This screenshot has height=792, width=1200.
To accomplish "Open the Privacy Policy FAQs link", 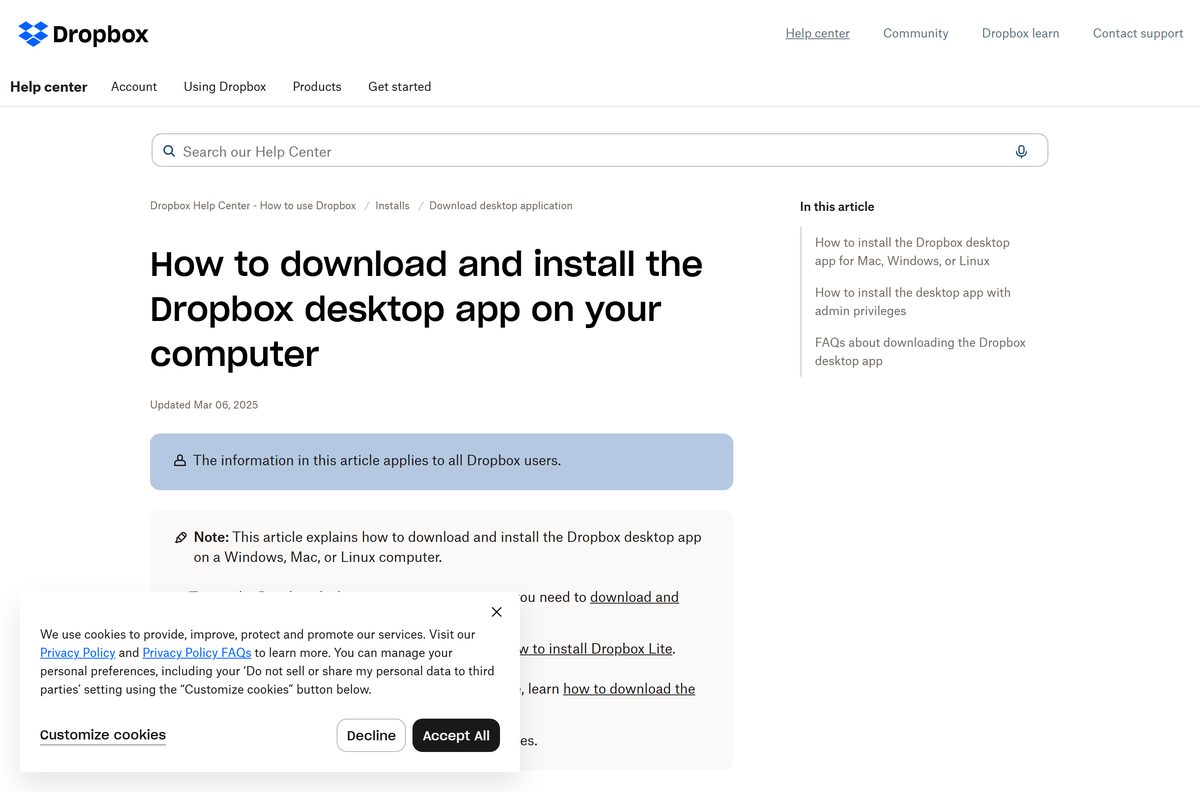I will (x=197, y=653).
